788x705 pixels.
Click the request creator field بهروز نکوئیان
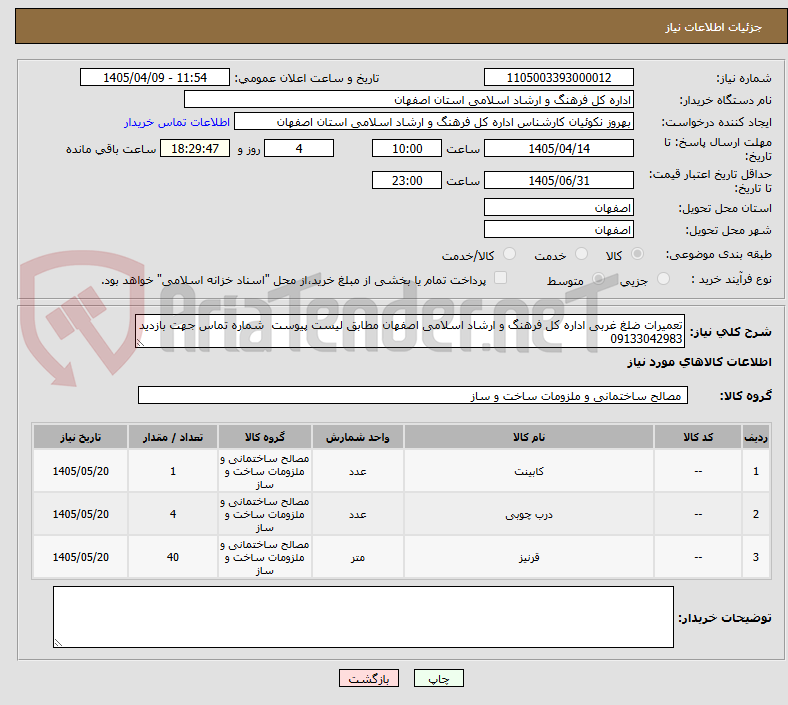coord(434,122)
